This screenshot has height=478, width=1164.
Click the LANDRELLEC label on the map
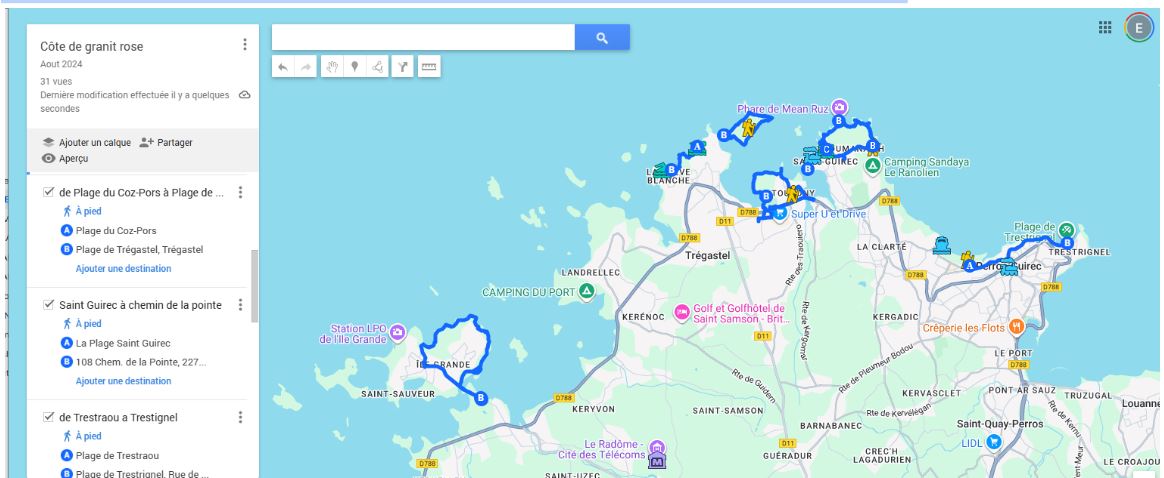click(591, 272)
